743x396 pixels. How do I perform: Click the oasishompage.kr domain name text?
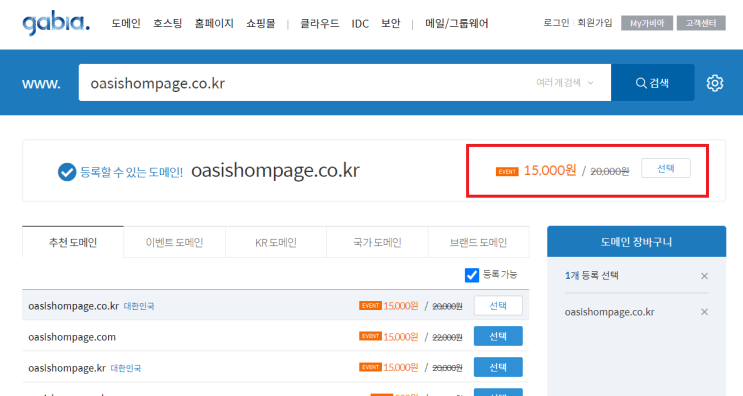pyautogui.click(x=67, y=368)
